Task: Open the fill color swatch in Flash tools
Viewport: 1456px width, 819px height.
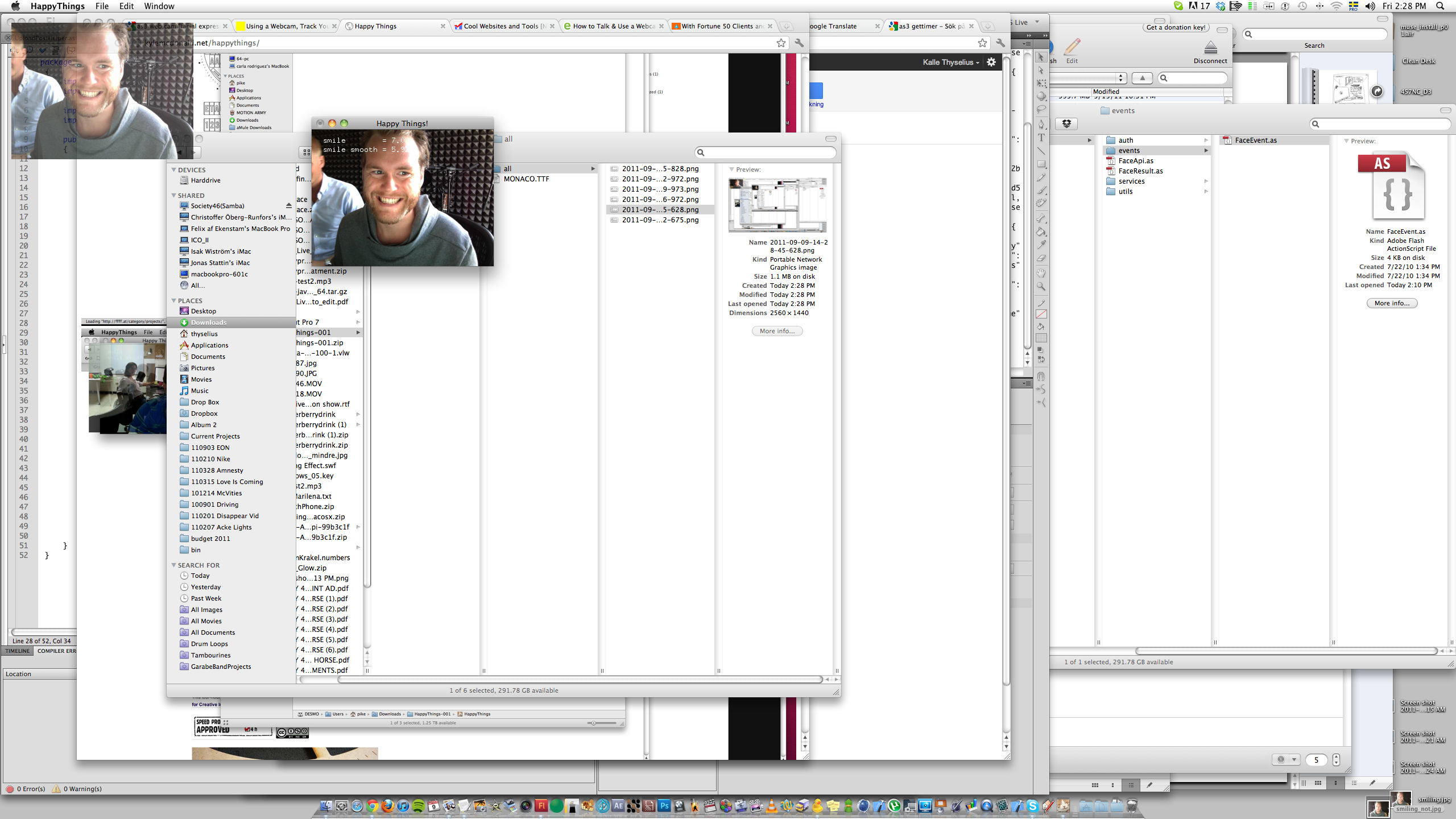Action: (1041, 338)
